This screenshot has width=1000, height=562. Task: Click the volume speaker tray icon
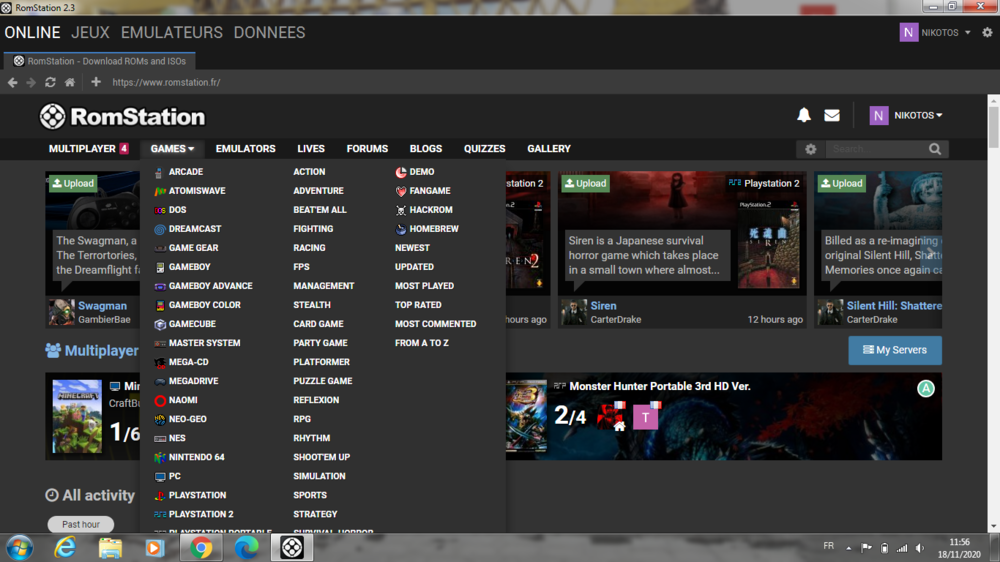[x=920, y=548]
